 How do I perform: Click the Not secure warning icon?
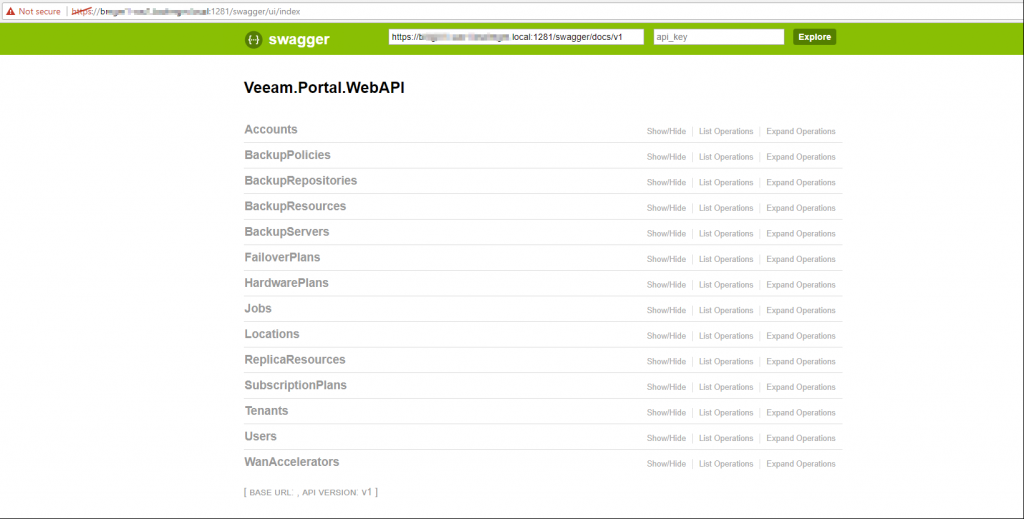coord(10,11)
